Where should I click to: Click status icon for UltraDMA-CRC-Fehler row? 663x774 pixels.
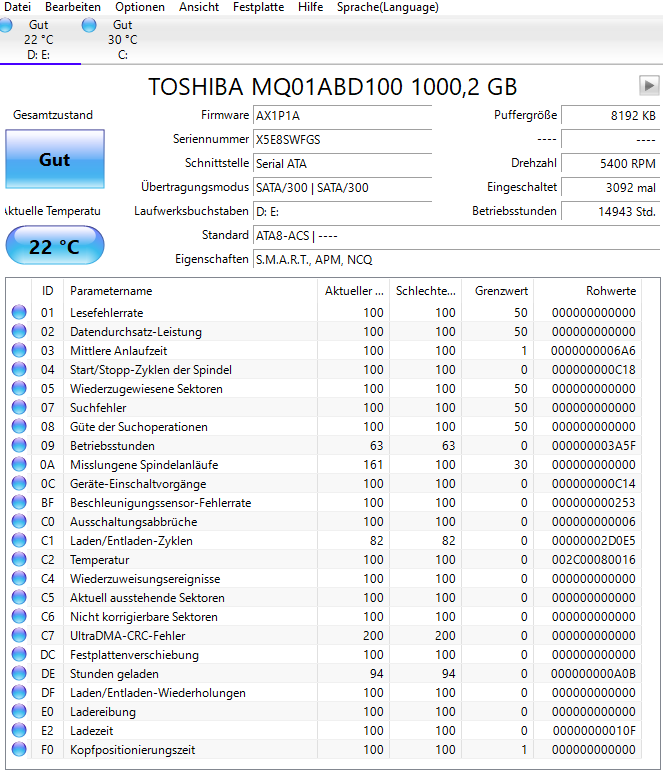coord(19,635)
